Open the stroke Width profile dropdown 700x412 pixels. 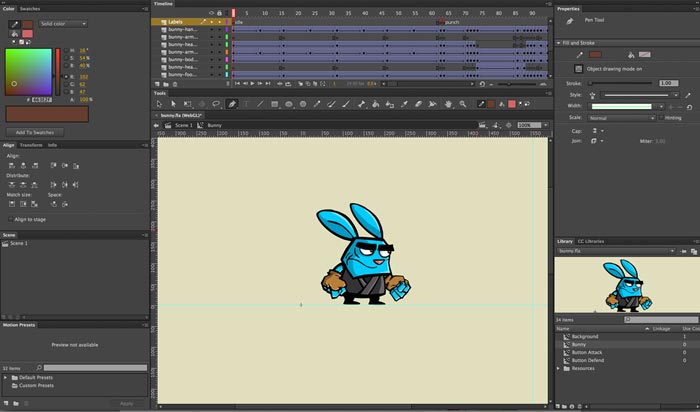[627, 107]
